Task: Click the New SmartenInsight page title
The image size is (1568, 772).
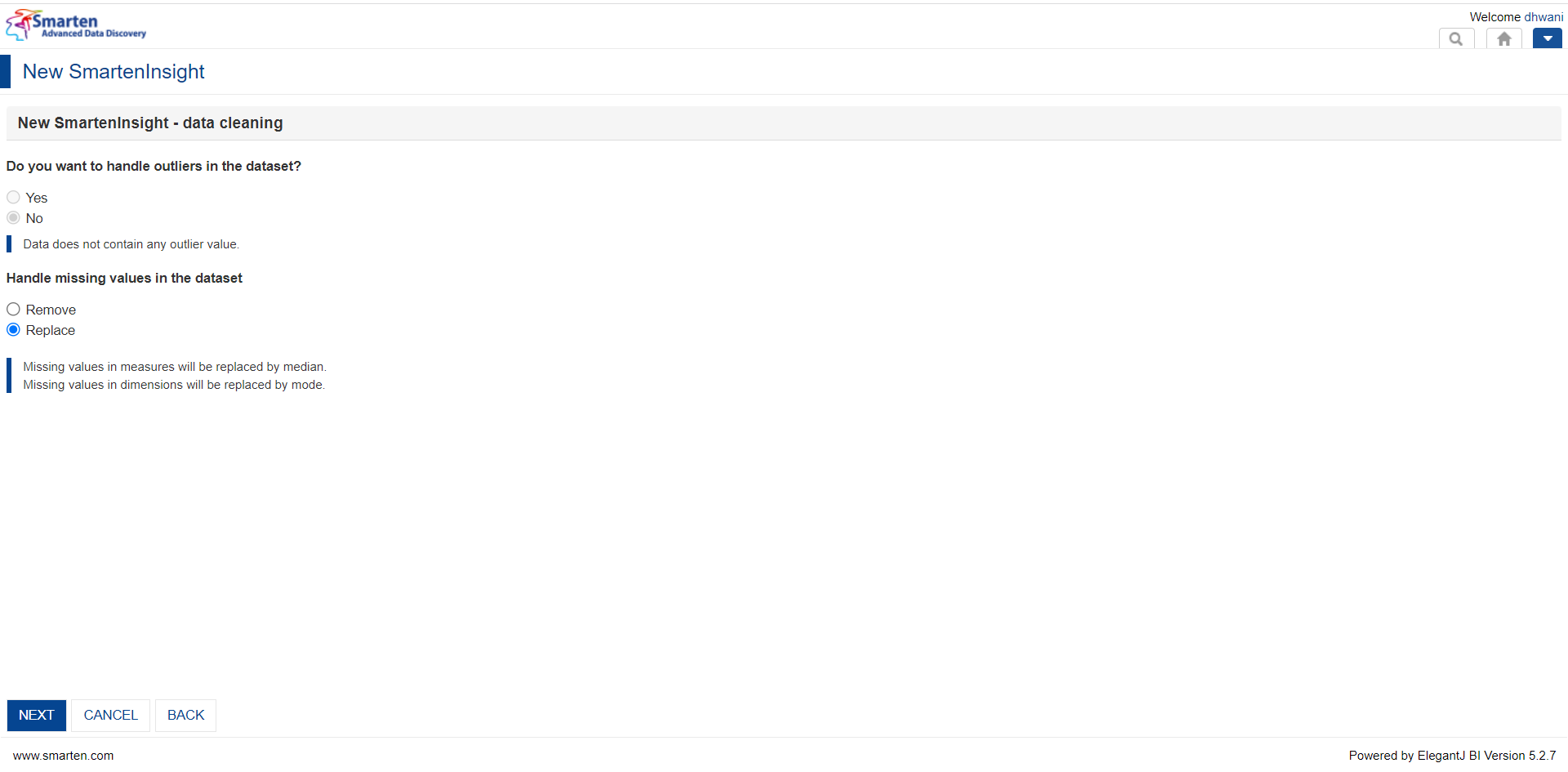Action: pyautogui.click(x=114, y=71)
